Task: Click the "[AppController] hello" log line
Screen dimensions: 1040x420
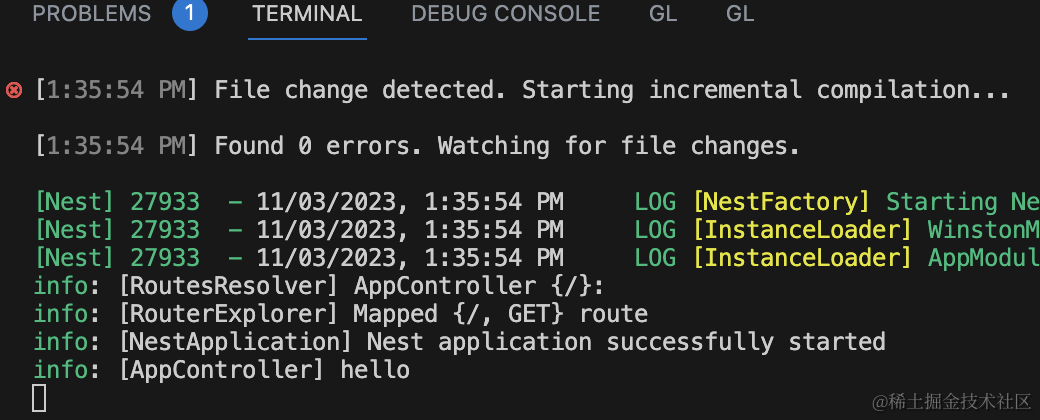Action: [x=264, y=370]
